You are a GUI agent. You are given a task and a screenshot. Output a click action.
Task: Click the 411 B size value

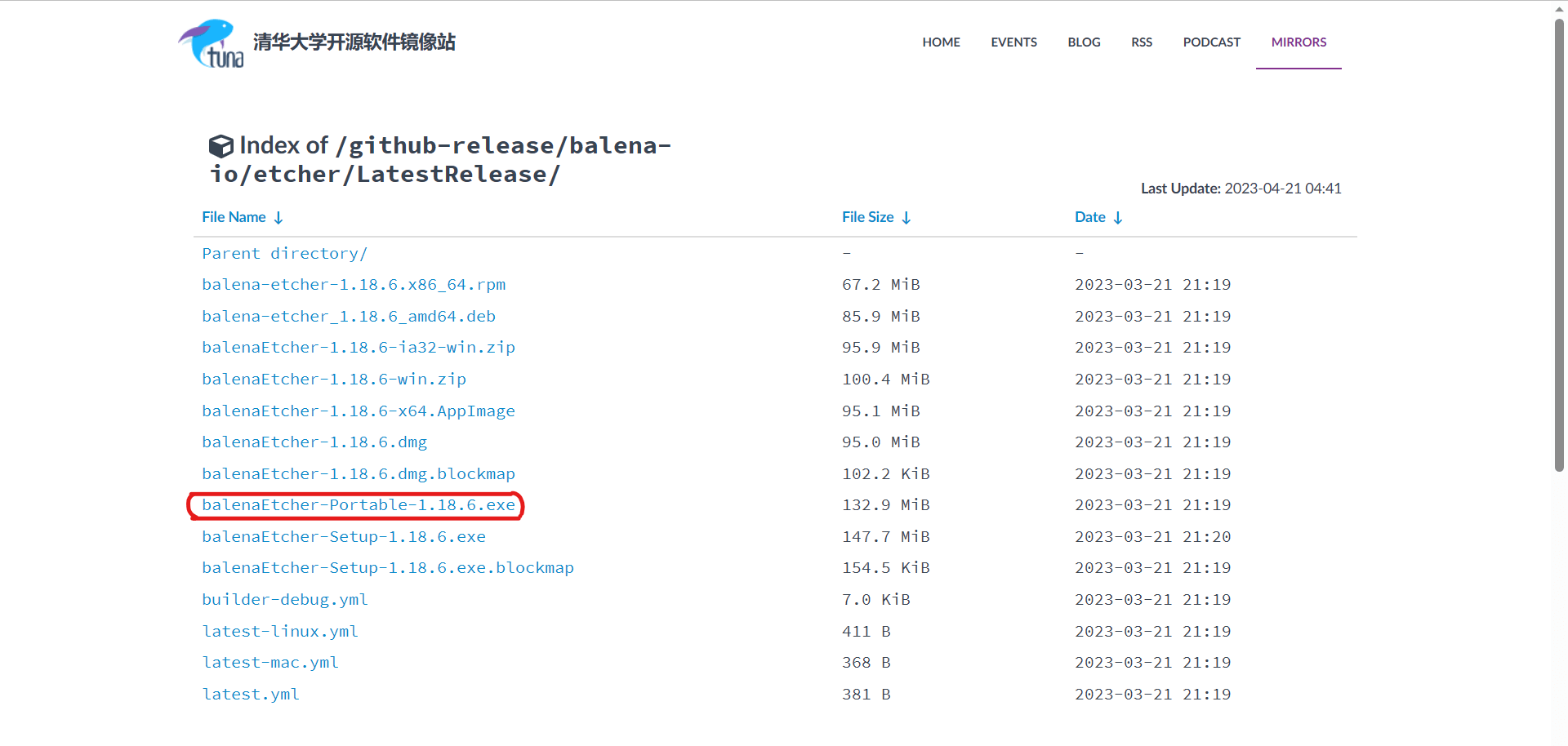click(866, 632)
